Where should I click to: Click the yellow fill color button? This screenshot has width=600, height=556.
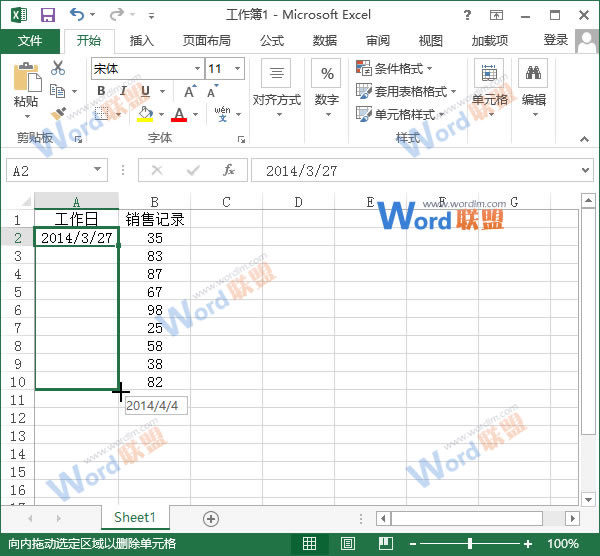[144, 114]
